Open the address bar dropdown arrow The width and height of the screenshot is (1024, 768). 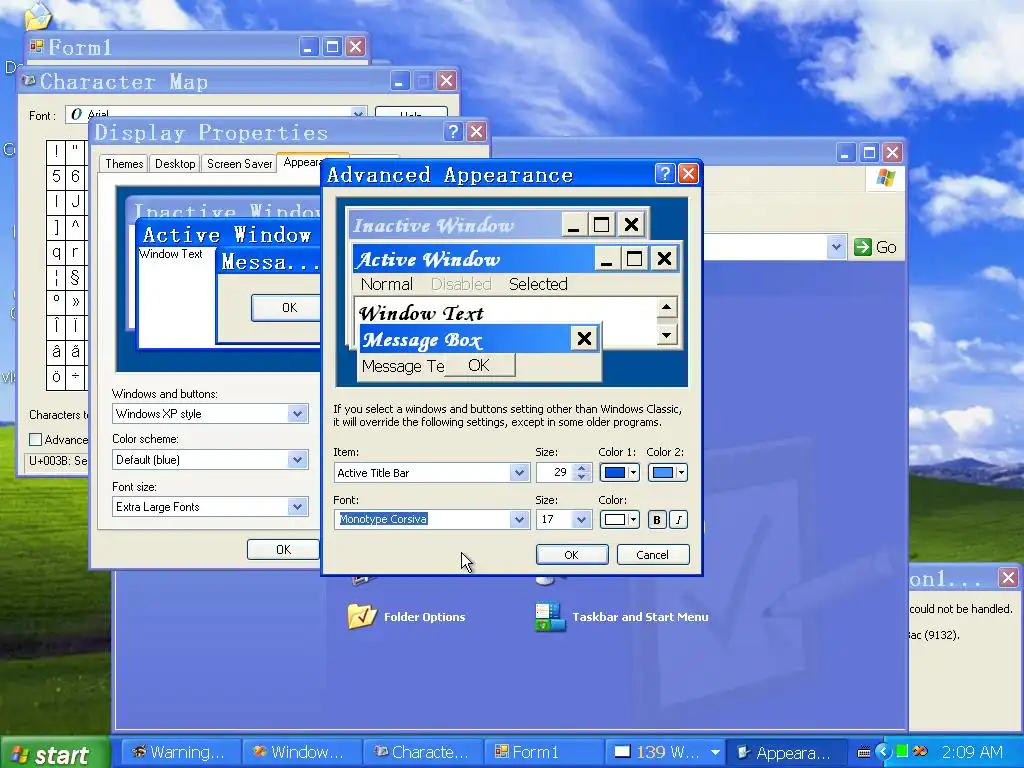(x=836, y=248)
